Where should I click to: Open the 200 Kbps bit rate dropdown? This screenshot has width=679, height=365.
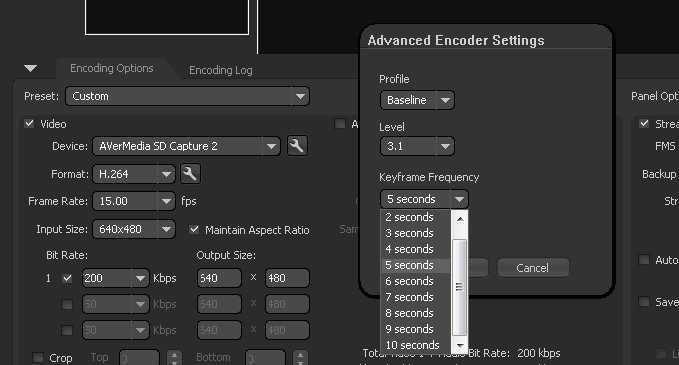[x=116, y=278]
